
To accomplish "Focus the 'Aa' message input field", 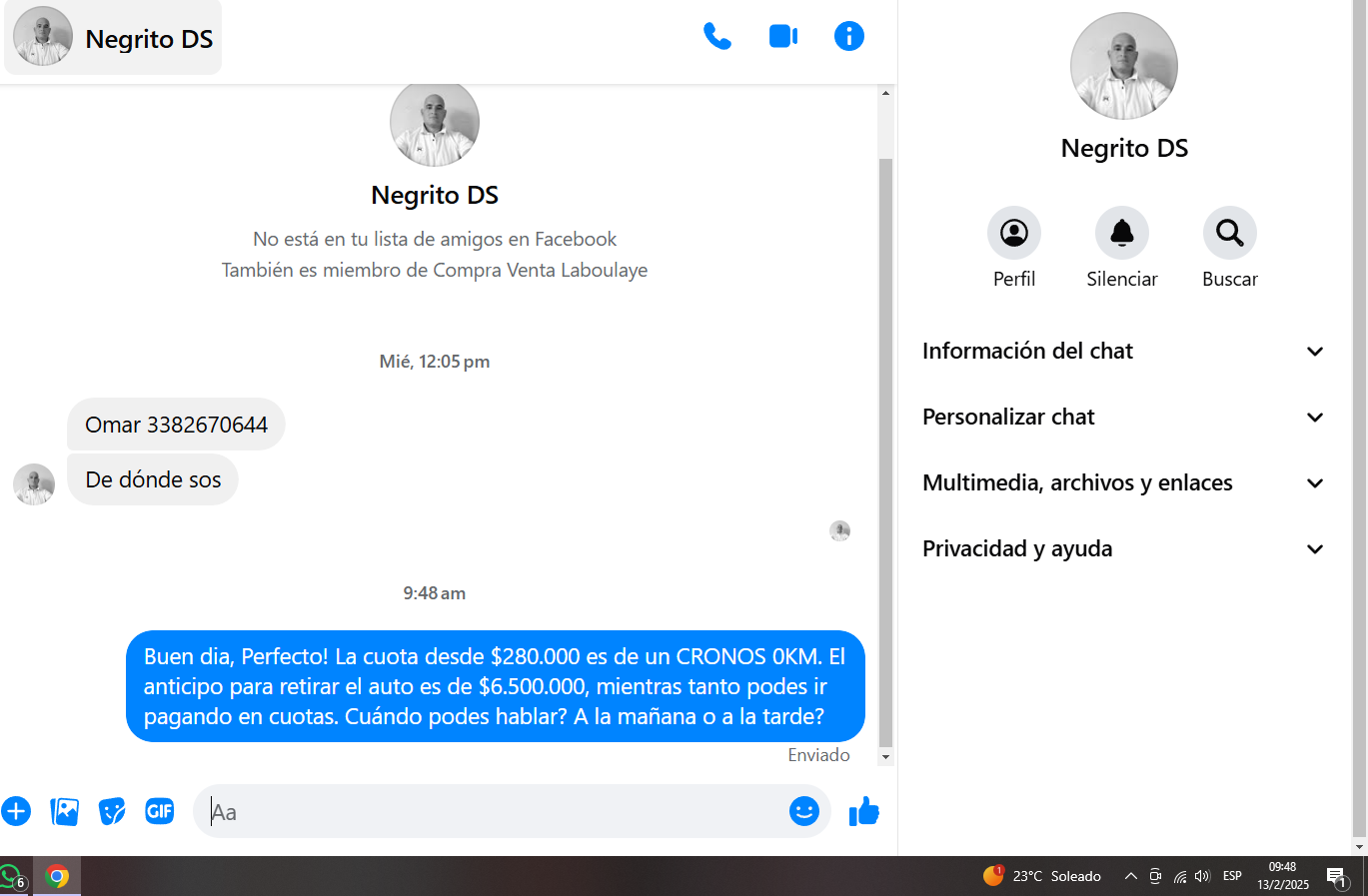I will coord(497,811).
